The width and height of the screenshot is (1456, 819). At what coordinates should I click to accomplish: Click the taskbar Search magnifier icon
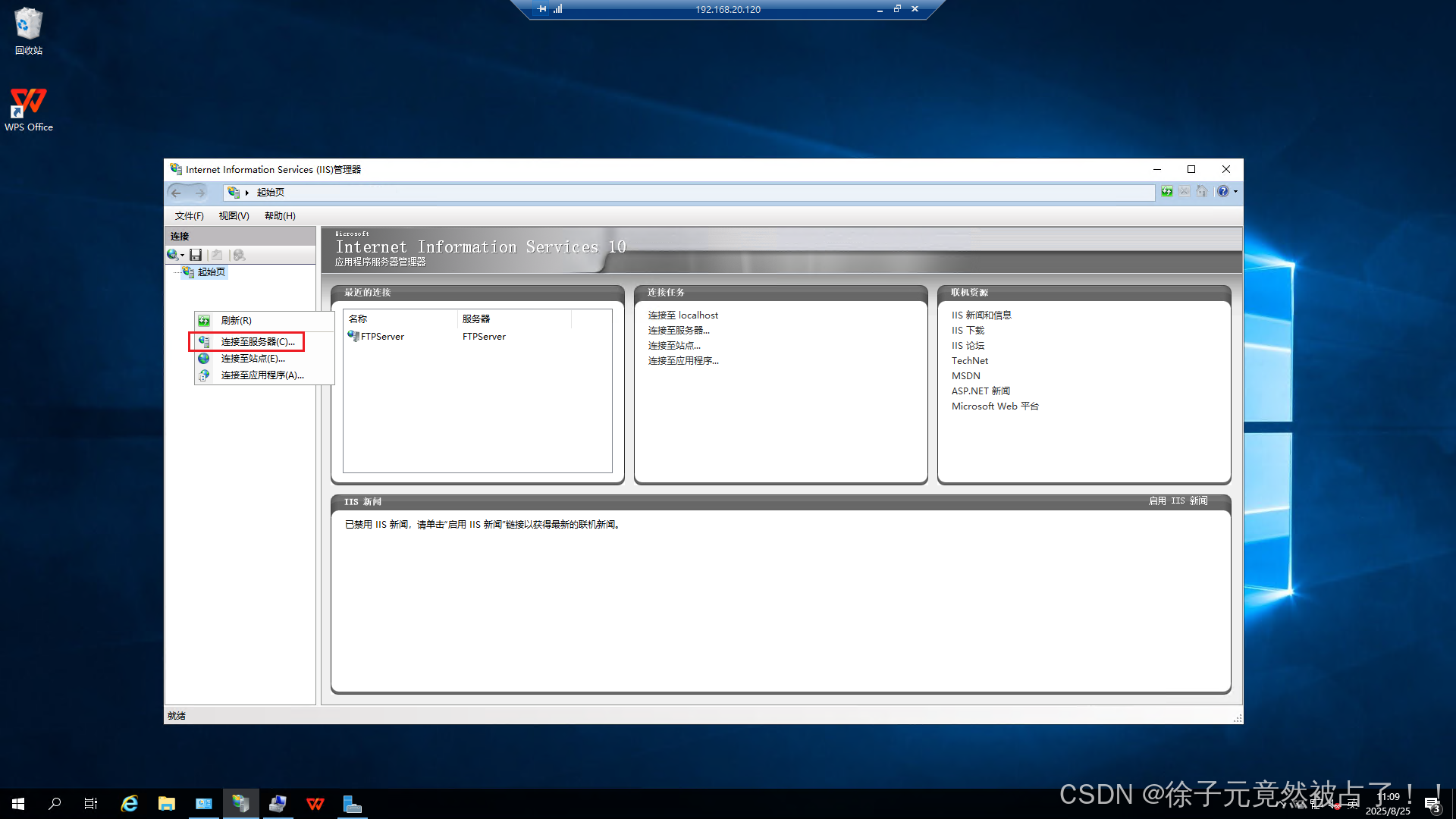[55, 804]
